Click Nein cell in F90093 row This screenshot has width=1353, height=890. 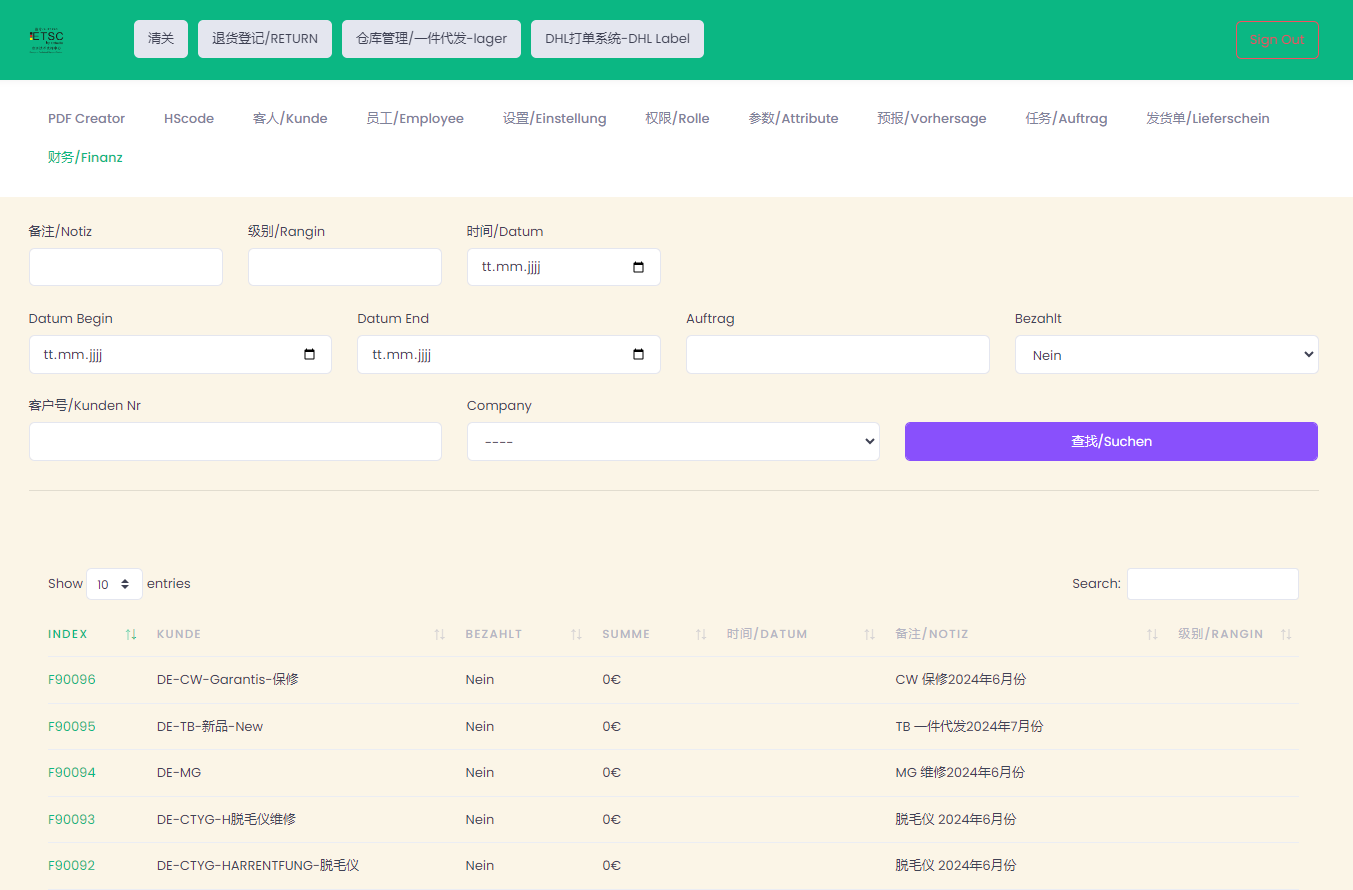point(480,819)
